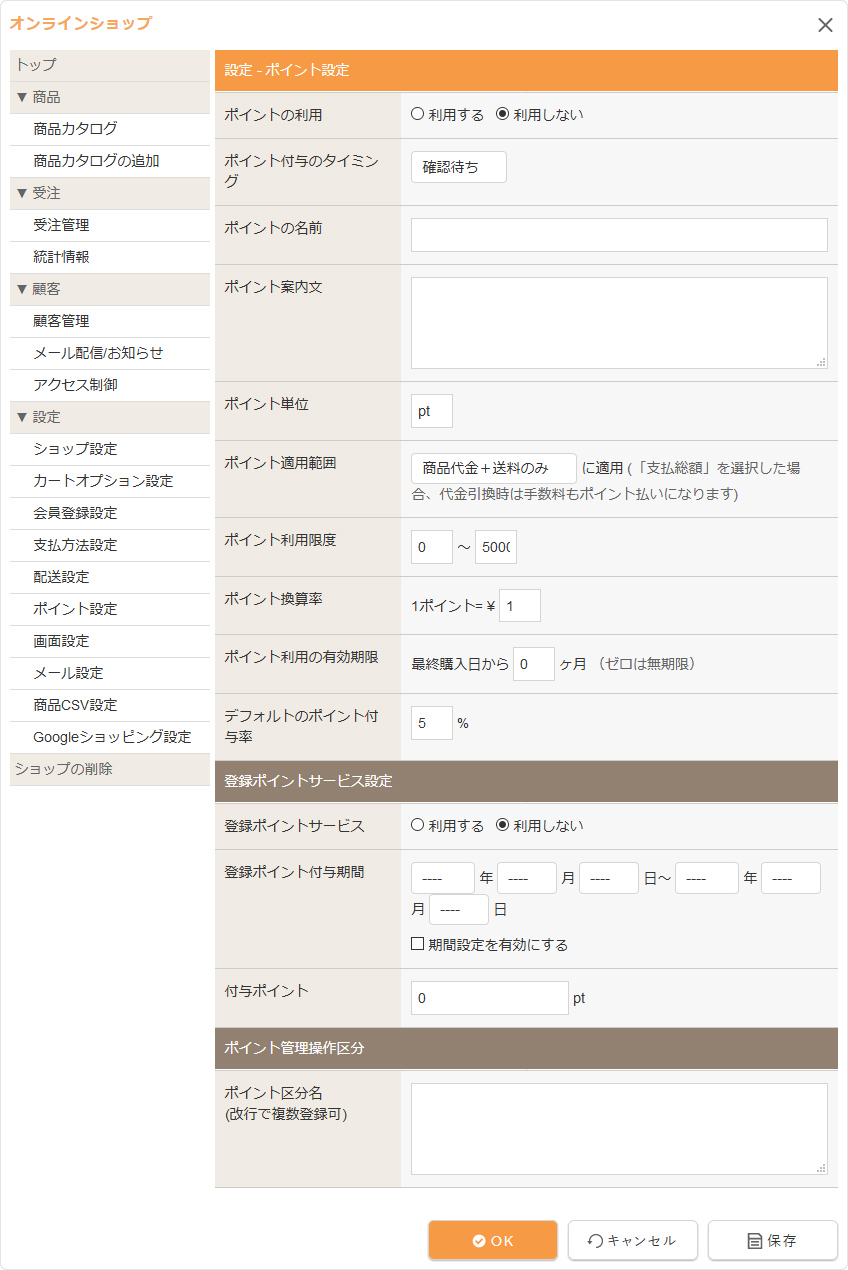
Task: Collapse the 商品 section in sidebar
Action: 38,97
